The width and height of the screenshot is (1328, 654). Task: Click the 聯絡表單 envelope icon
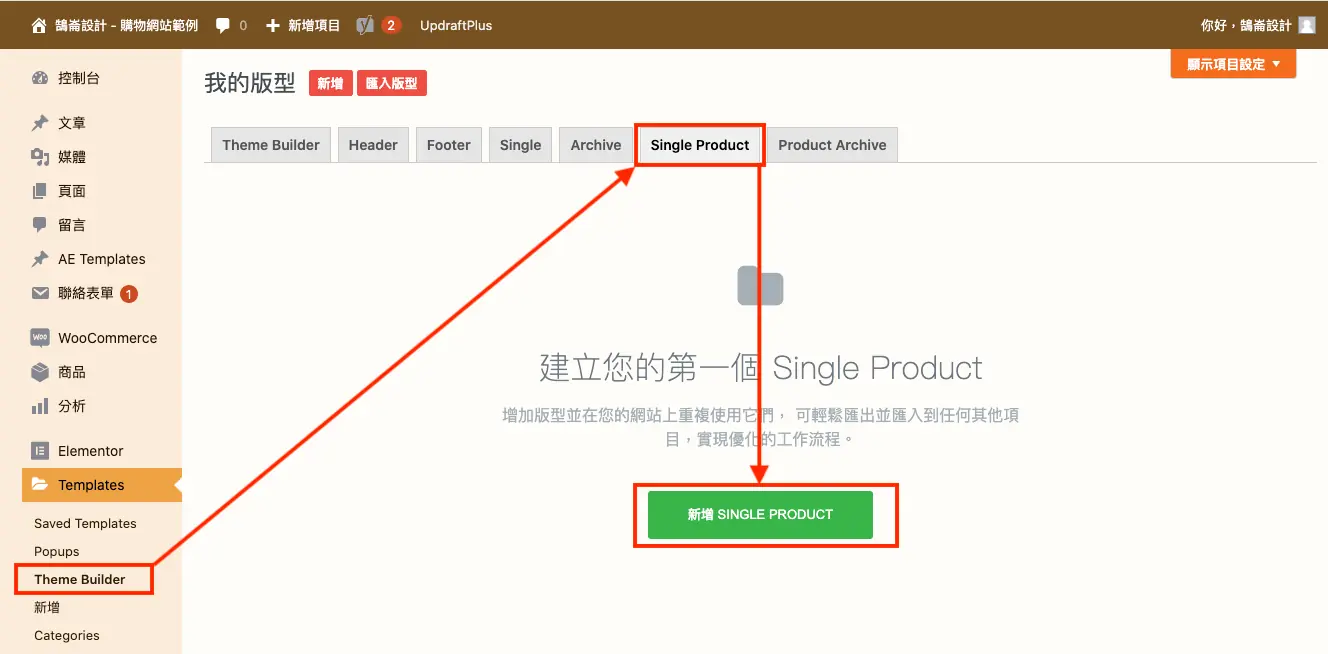coord(40,293)
